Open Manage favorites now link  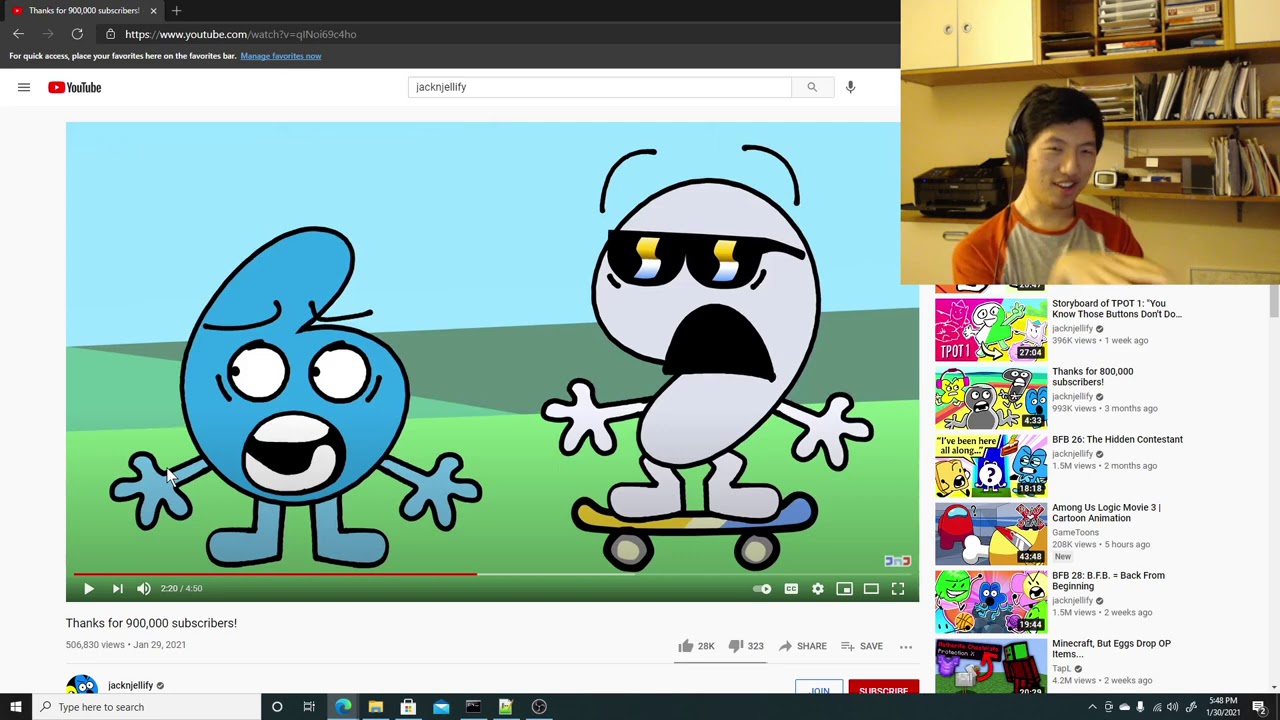(281, 56)
